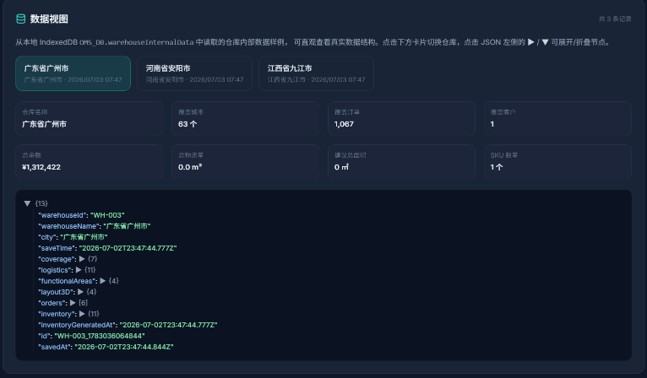Switch to the 江西省九江市 warehouse card
This screenshot has width=647, height=378.
pyautogui.click(x=316, y=73)
